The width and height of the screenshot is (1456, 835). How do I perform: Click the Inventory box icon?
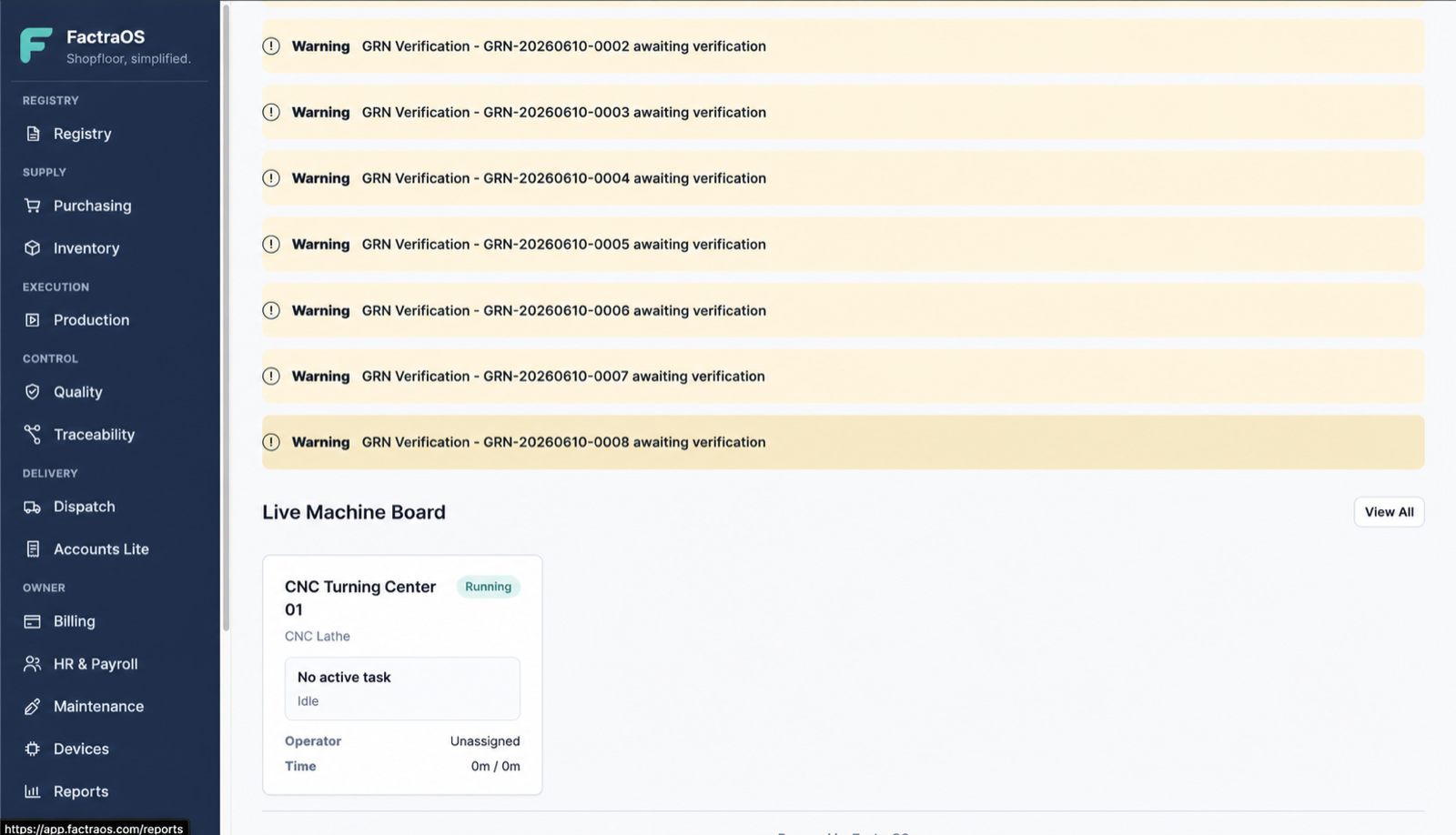pyautogui.click(x=33, y=248)
